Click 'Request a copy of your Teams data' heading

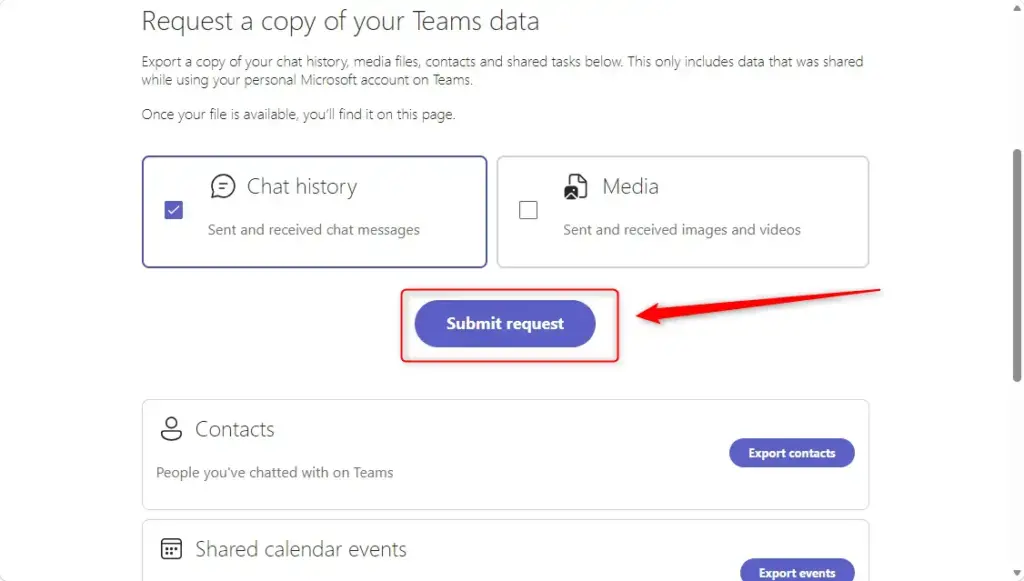(340, 21)
